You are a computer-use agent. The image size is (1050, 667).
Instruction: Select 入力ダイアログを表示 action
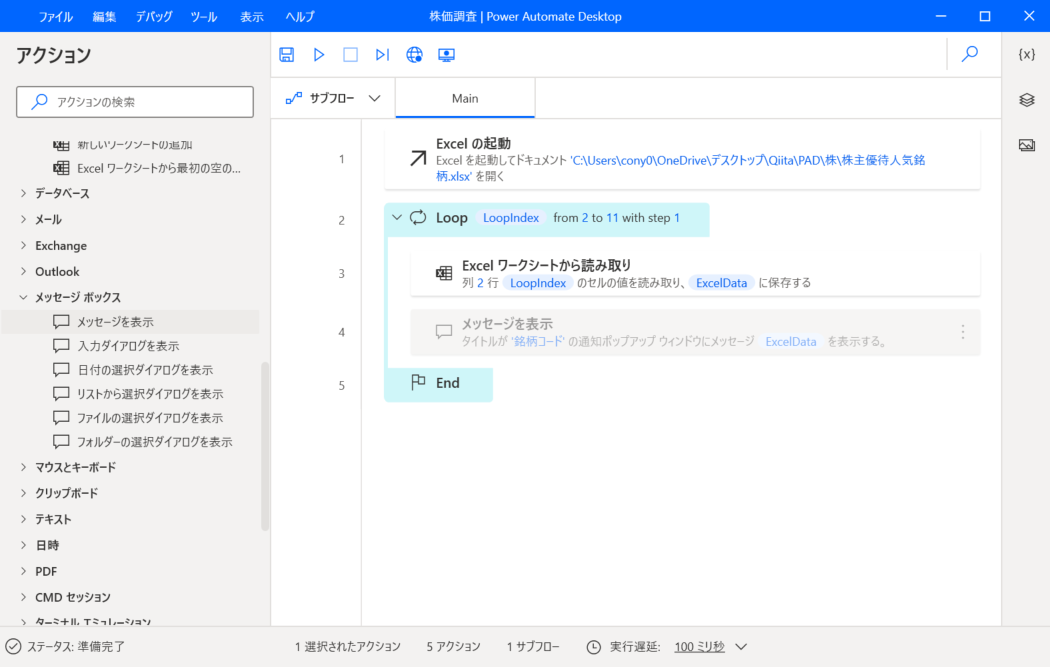[130, 346]
